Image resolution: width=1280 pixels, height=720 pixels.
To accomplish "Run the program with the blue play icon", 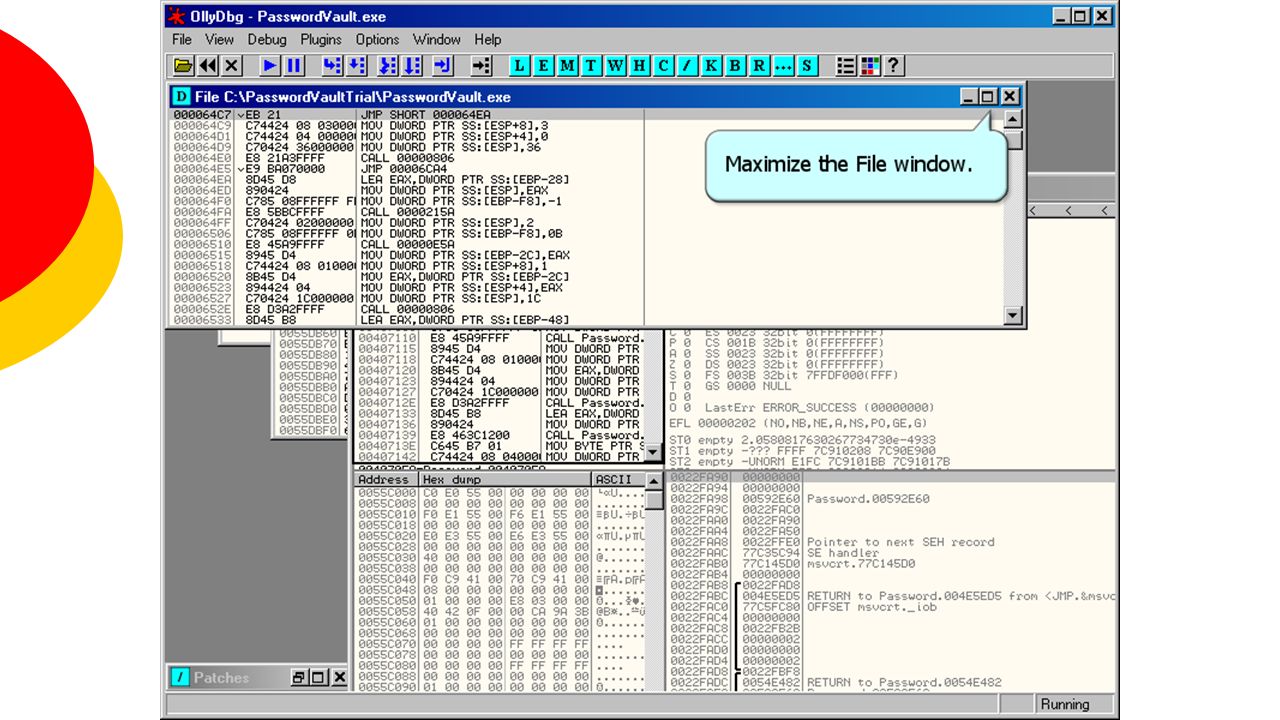I will point(270,65).
